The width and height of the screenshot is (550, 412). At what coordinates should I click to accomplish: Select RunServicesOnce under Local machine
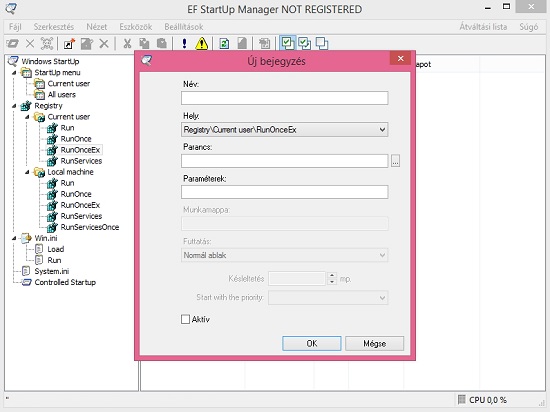click(x=89, y=227)
